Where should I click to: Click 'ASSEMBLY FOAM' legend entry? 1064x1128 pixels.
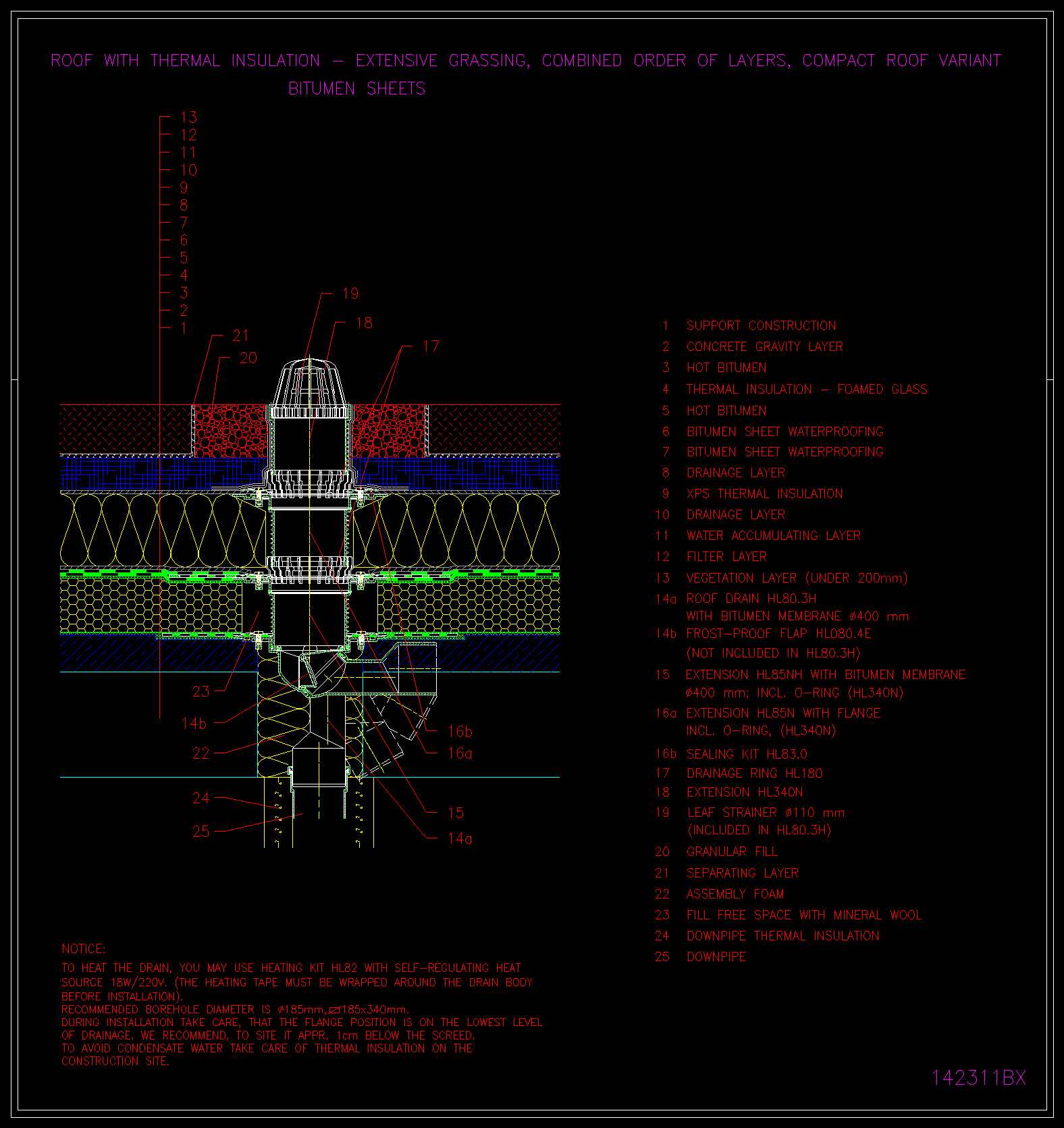point(735,894)
